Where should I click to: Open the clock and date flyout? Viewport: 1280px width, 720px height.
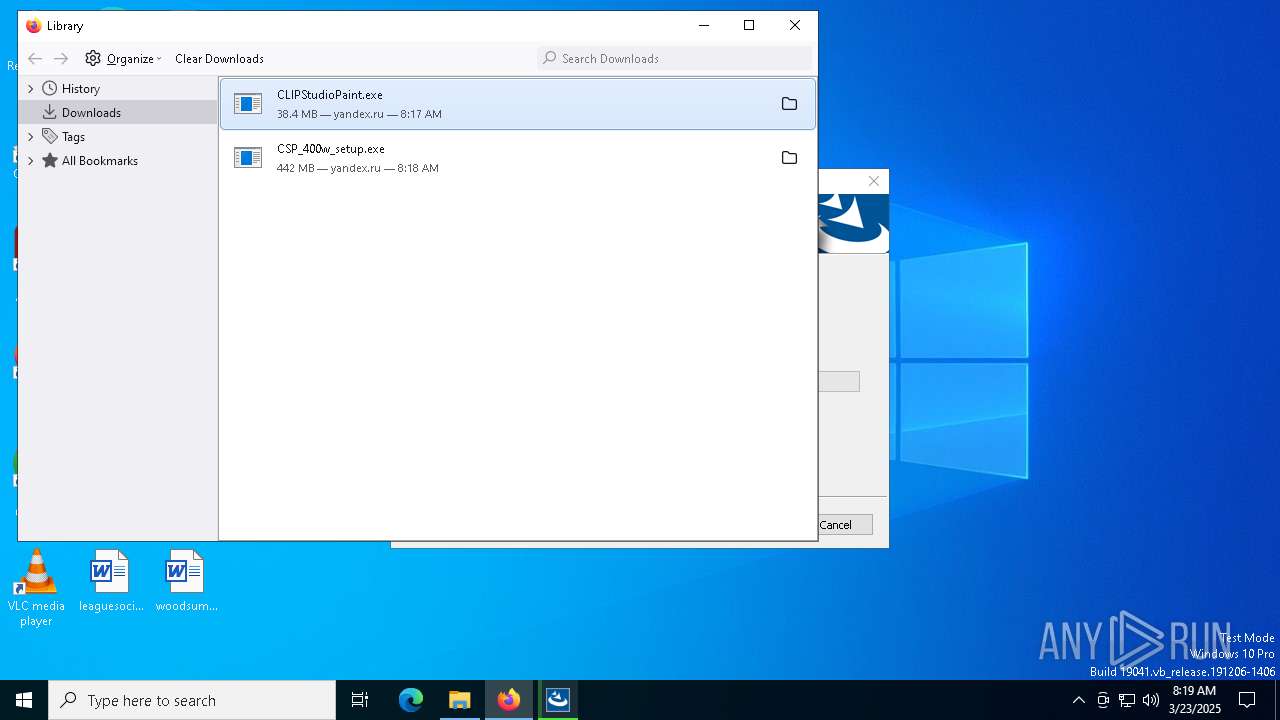click(1194, 700)
